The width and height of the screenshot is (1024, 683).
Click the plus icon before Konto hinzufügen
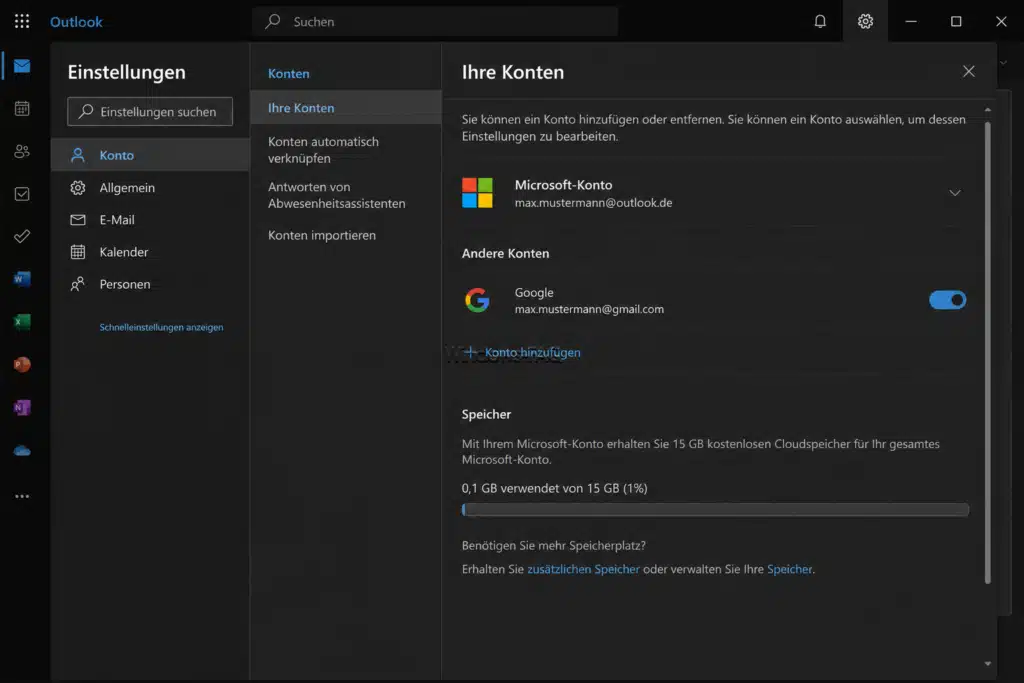click(470, 352)
